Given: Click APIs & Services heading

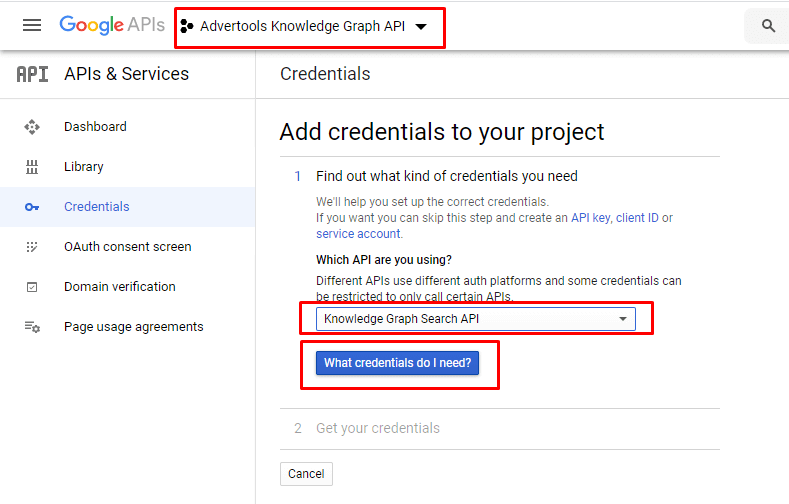Looking at the screenshot, I should tap(126, 74).
